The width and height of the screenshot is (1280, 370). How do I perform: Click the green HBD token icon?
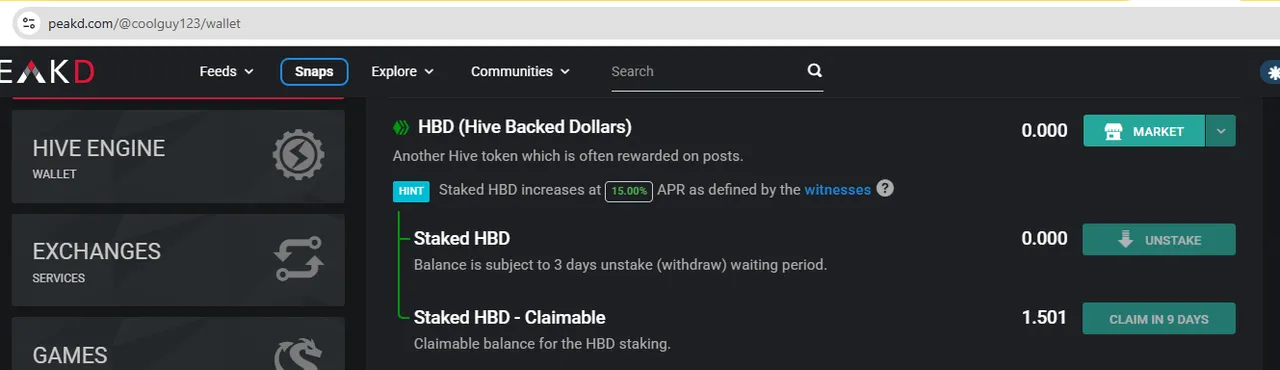click(x=401, y=127)
